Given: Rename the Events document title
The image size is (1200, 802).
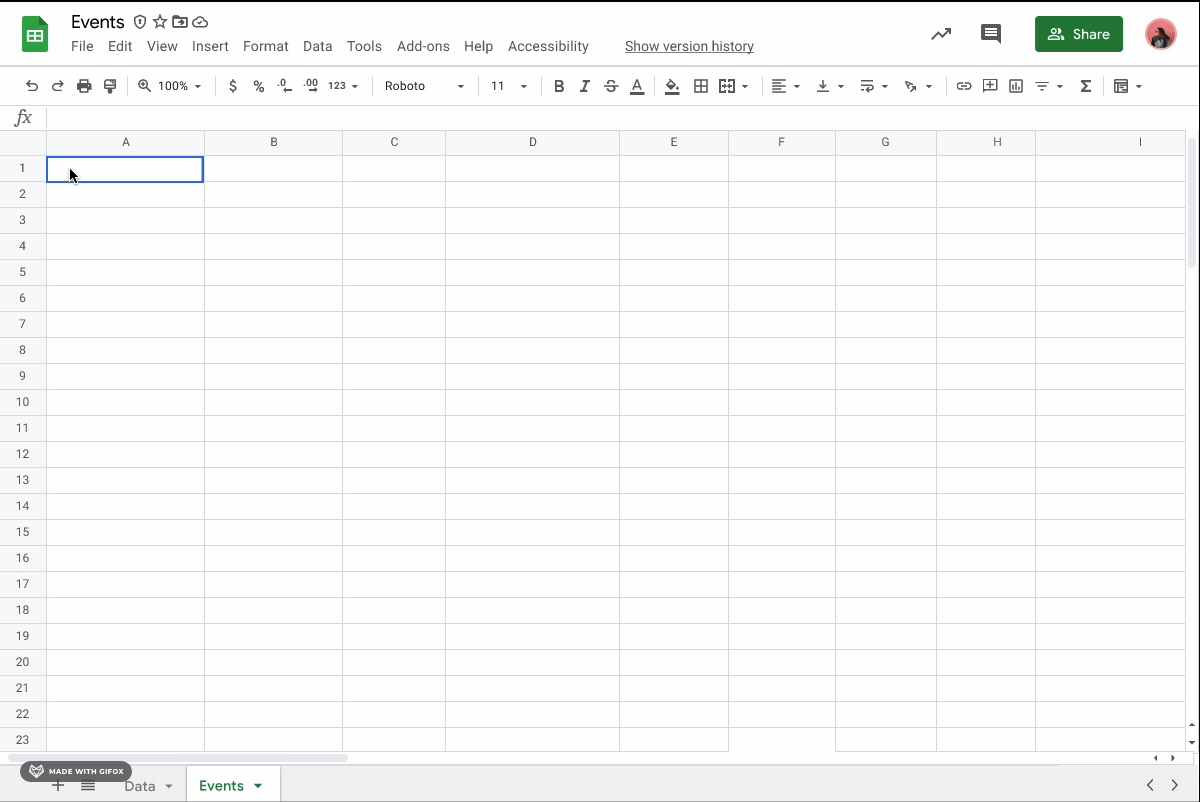Looking at the screenshot, I should click(x=98, y=22).
